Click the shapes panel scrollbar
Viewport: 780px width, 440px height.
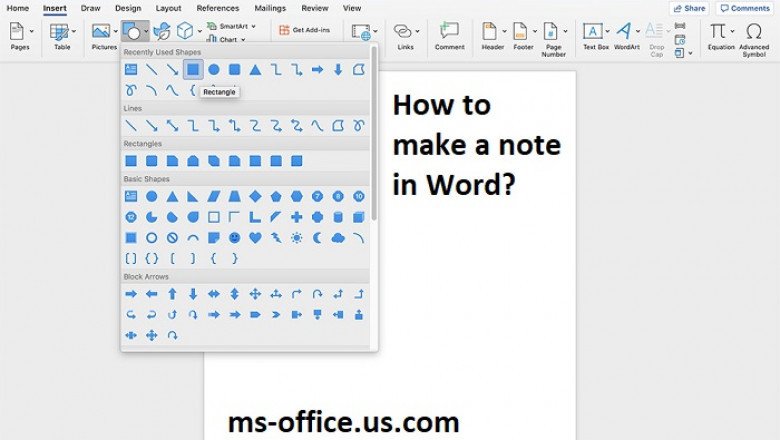point(374,134)
